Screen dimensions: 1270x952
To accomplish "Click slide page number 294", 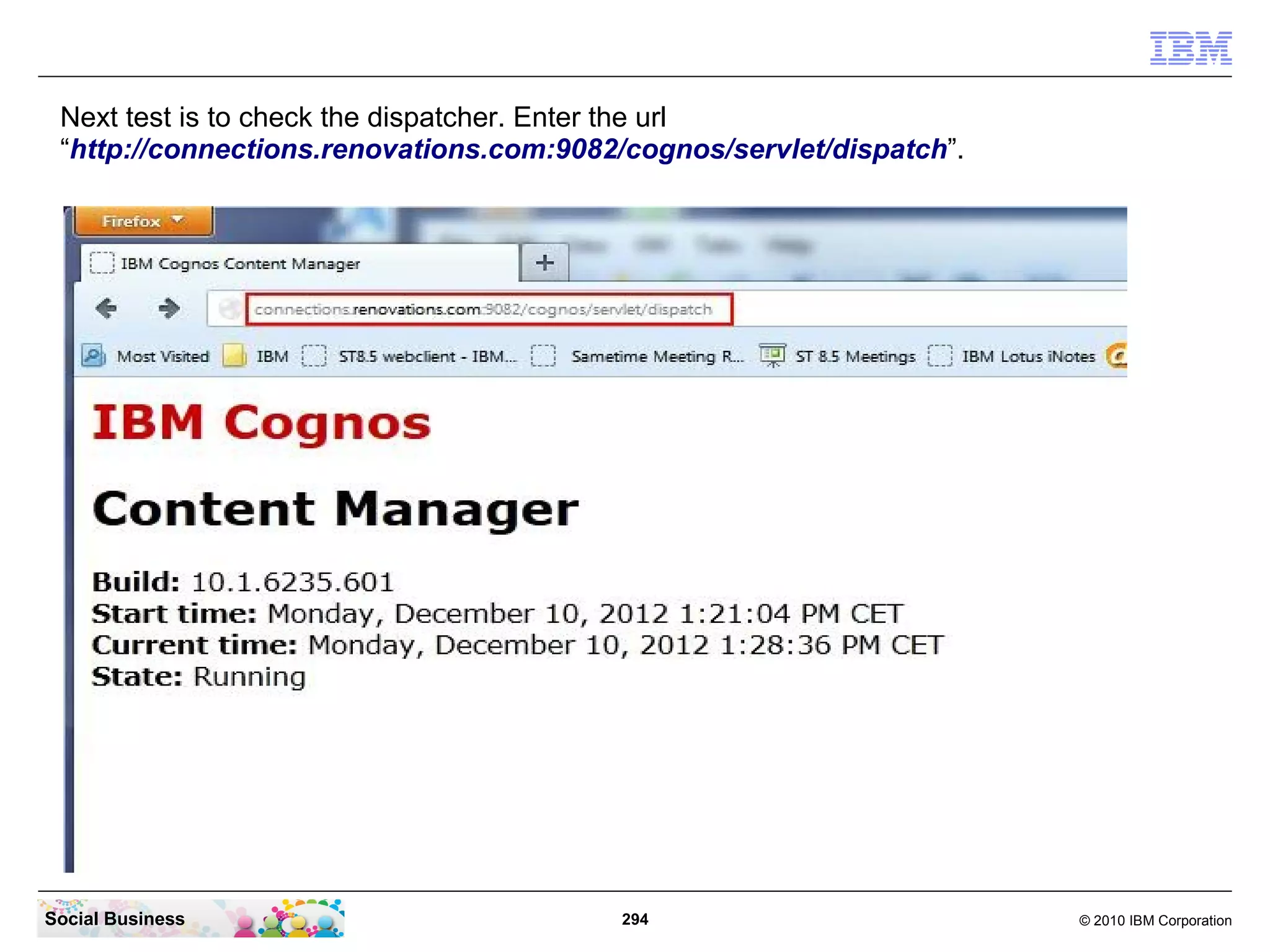I will coord(635,919).
